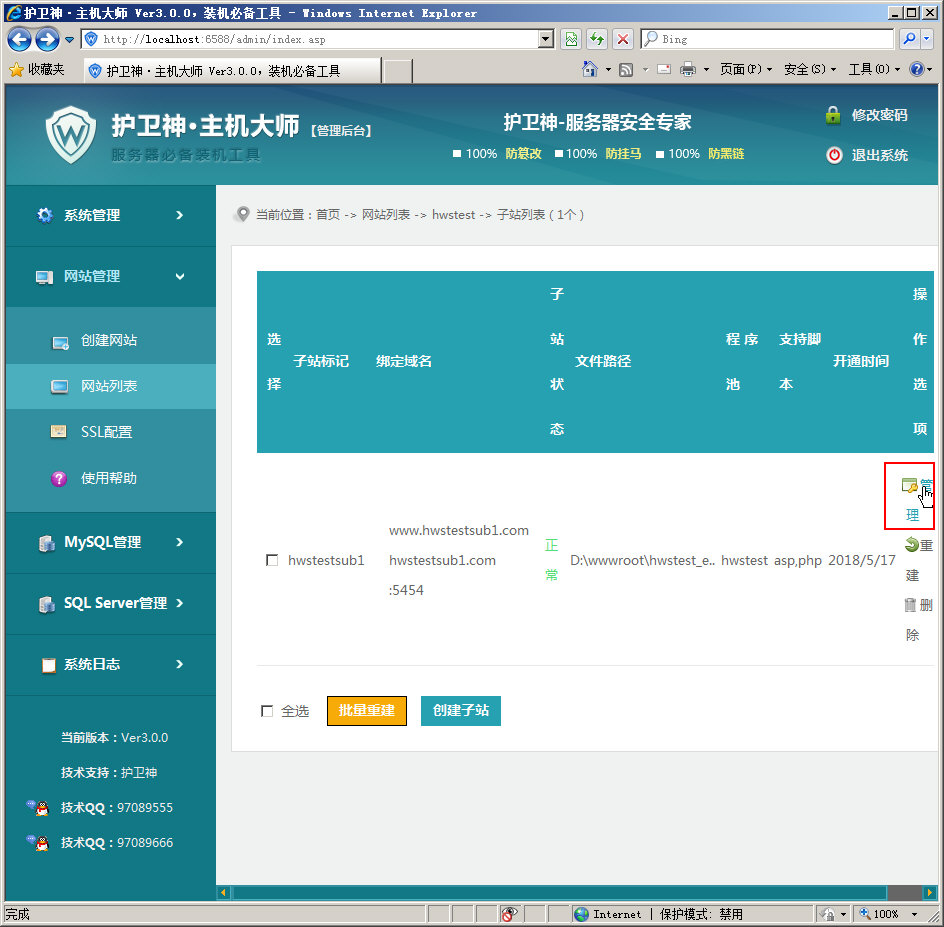Expand the SQL Server管理 section
This screenshot has width=944, height=927.
(x=110, y=603)
